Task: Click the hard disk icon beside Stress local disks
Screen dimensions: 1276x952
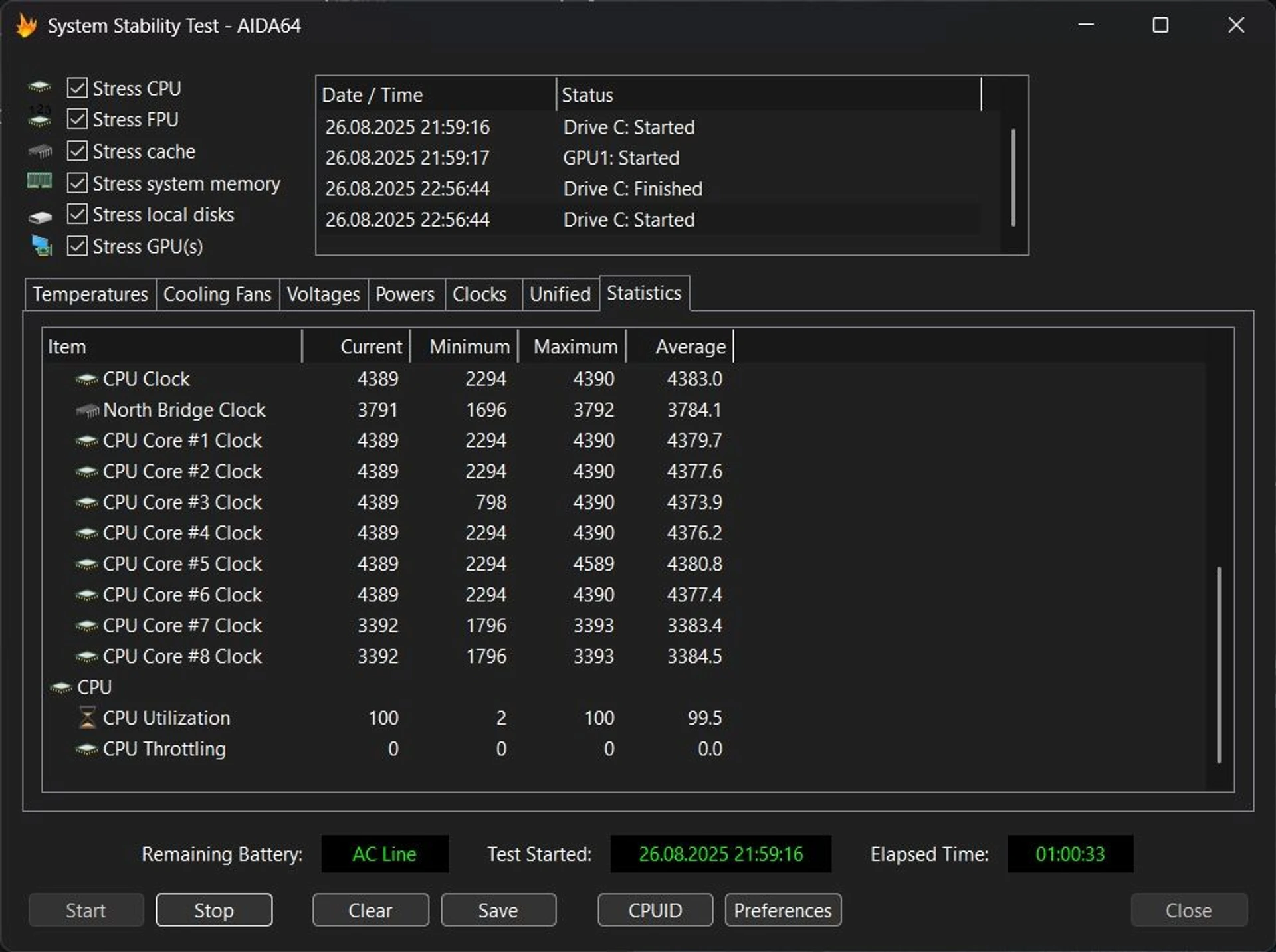Action: click(40, 217)
